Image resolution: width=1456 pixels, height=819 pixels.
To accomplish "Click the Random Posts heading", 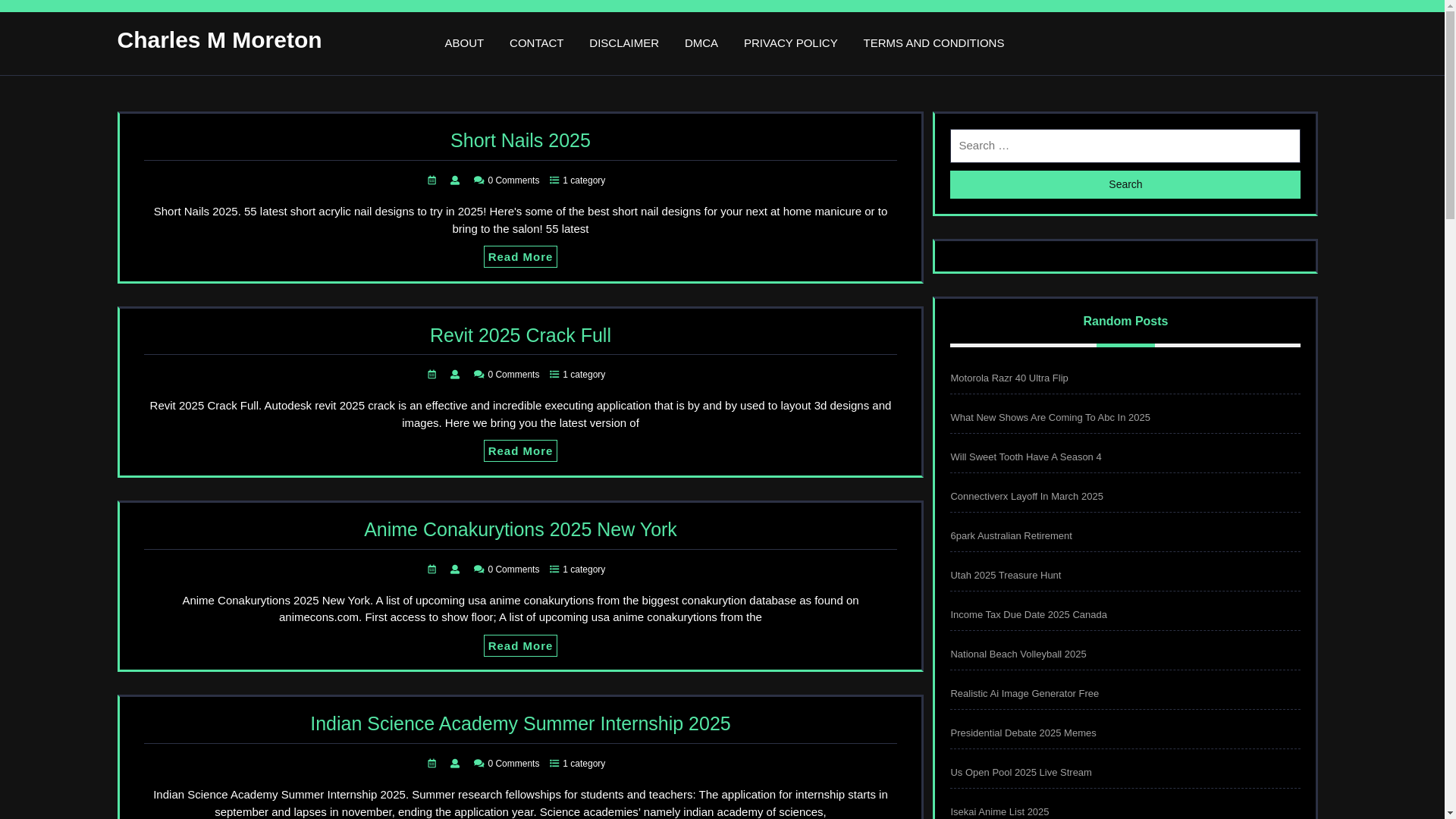I will pyautogui.click(x=1125, y=322).
